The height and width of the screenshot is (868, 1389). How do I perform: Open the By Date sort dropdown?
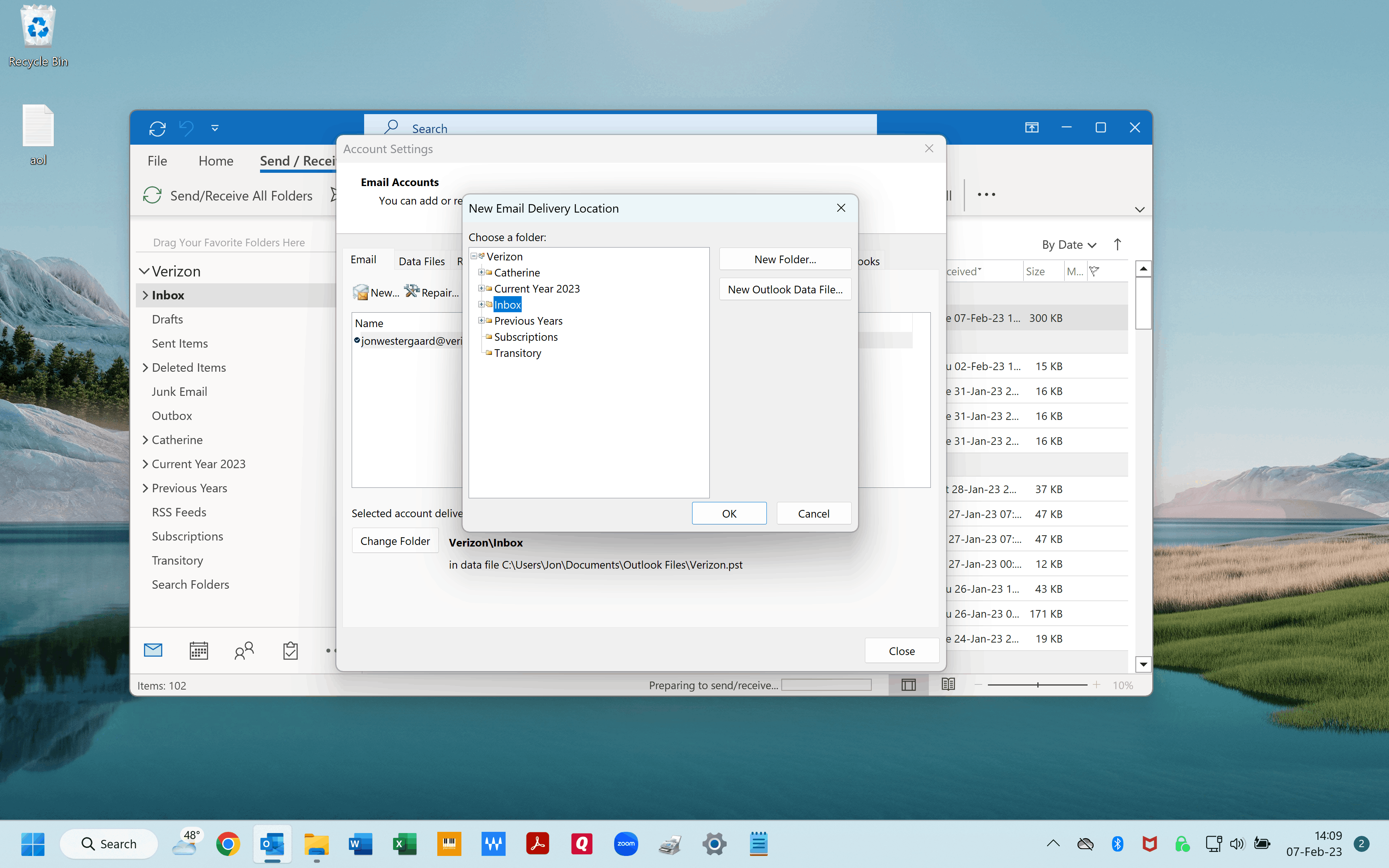click(x=1069, y=245)
